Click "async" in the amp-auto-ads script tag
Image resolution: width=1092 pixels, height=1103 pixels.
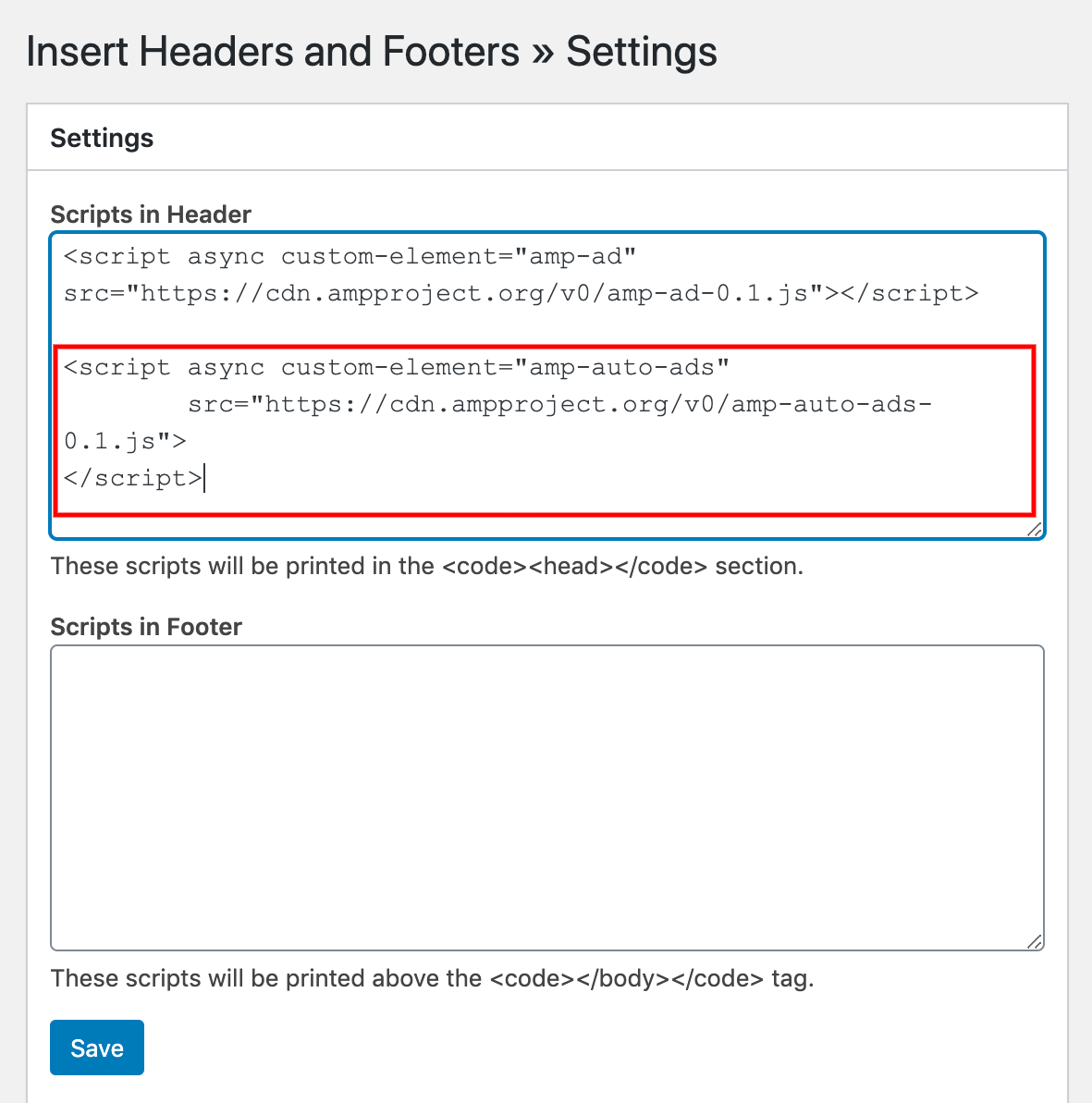pyautogui.click(x=226, y=367)
